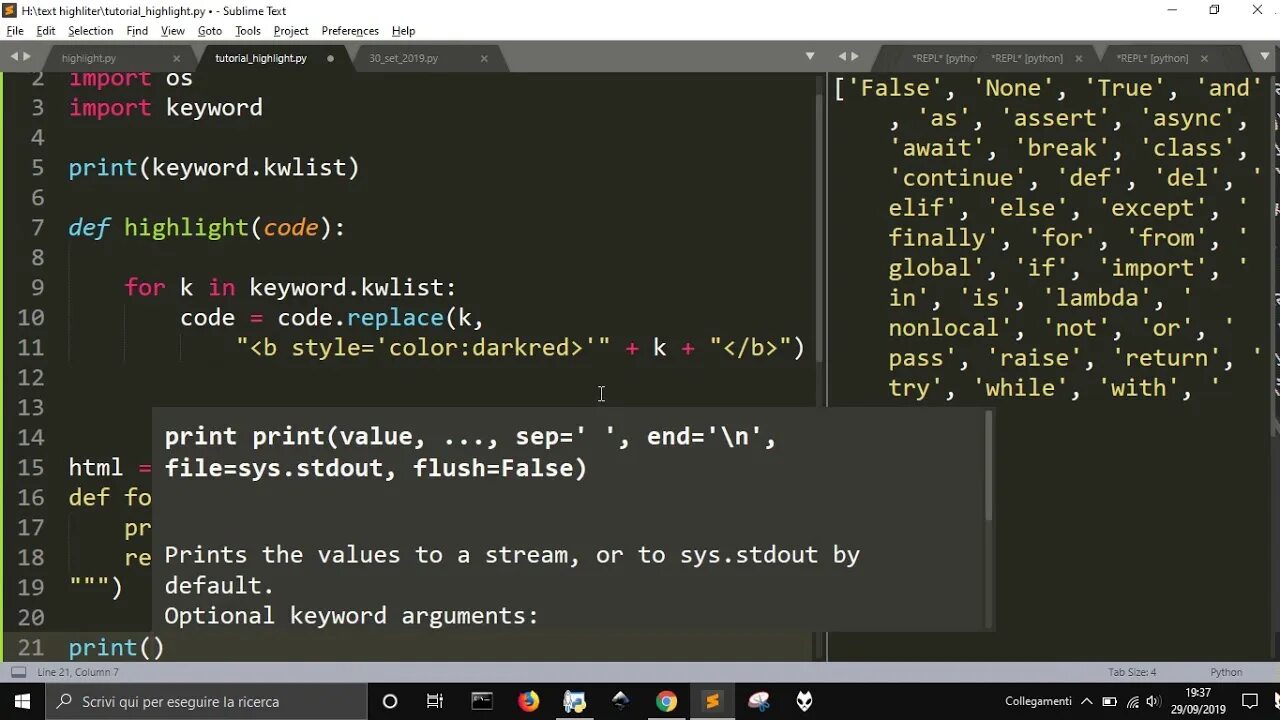Click the taskbar search box

206,701
